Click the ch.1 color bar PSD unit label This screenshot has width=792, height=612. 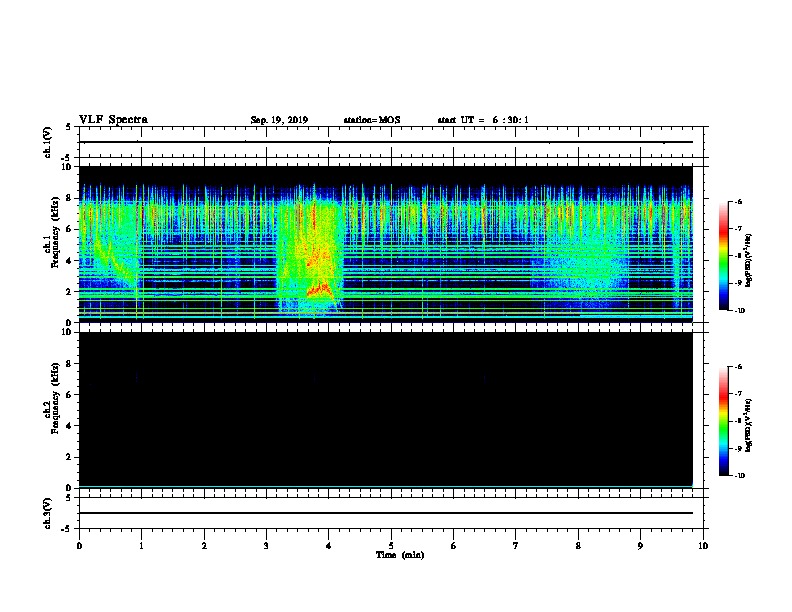748,260
